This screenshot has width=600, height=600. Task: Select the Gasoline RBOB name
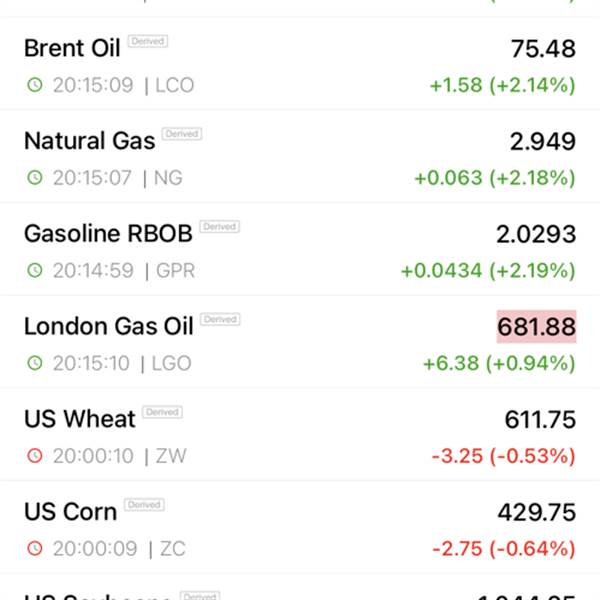[x=108, y=233]
